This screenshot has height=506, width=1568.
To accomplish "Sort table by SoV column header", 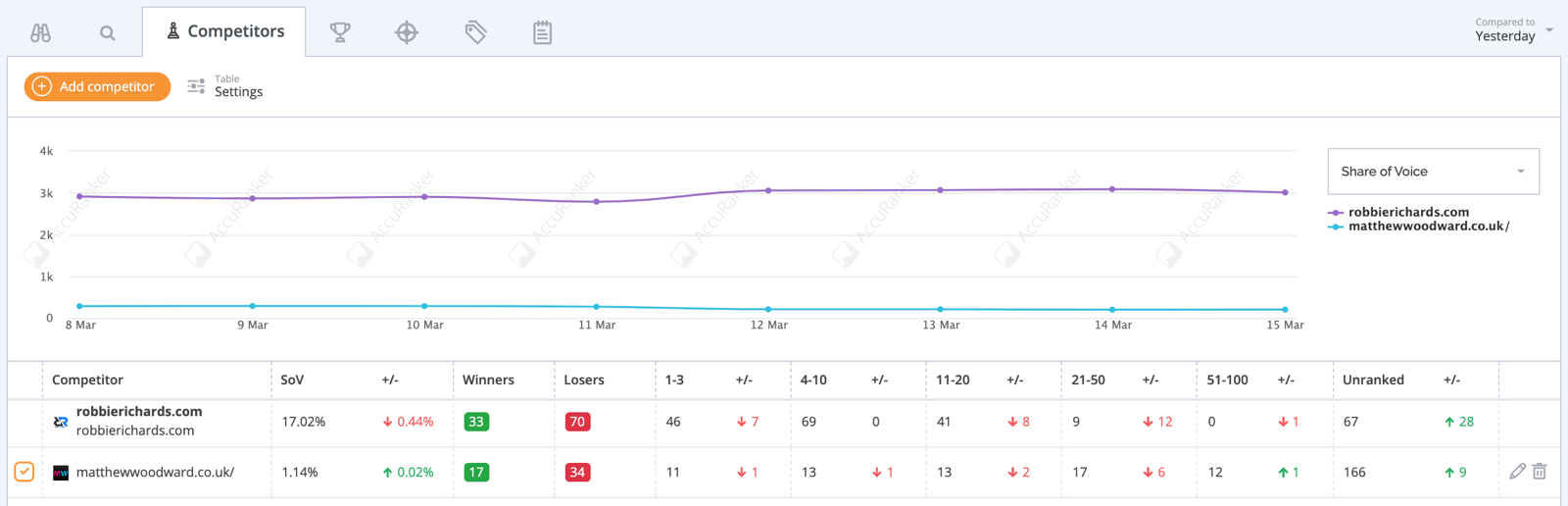I will 292,379.
